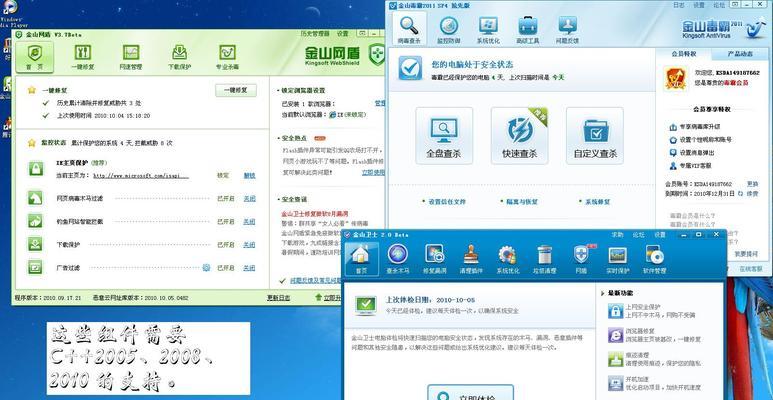Start 自定义查杀 custom scan

[x=595, y=136]
